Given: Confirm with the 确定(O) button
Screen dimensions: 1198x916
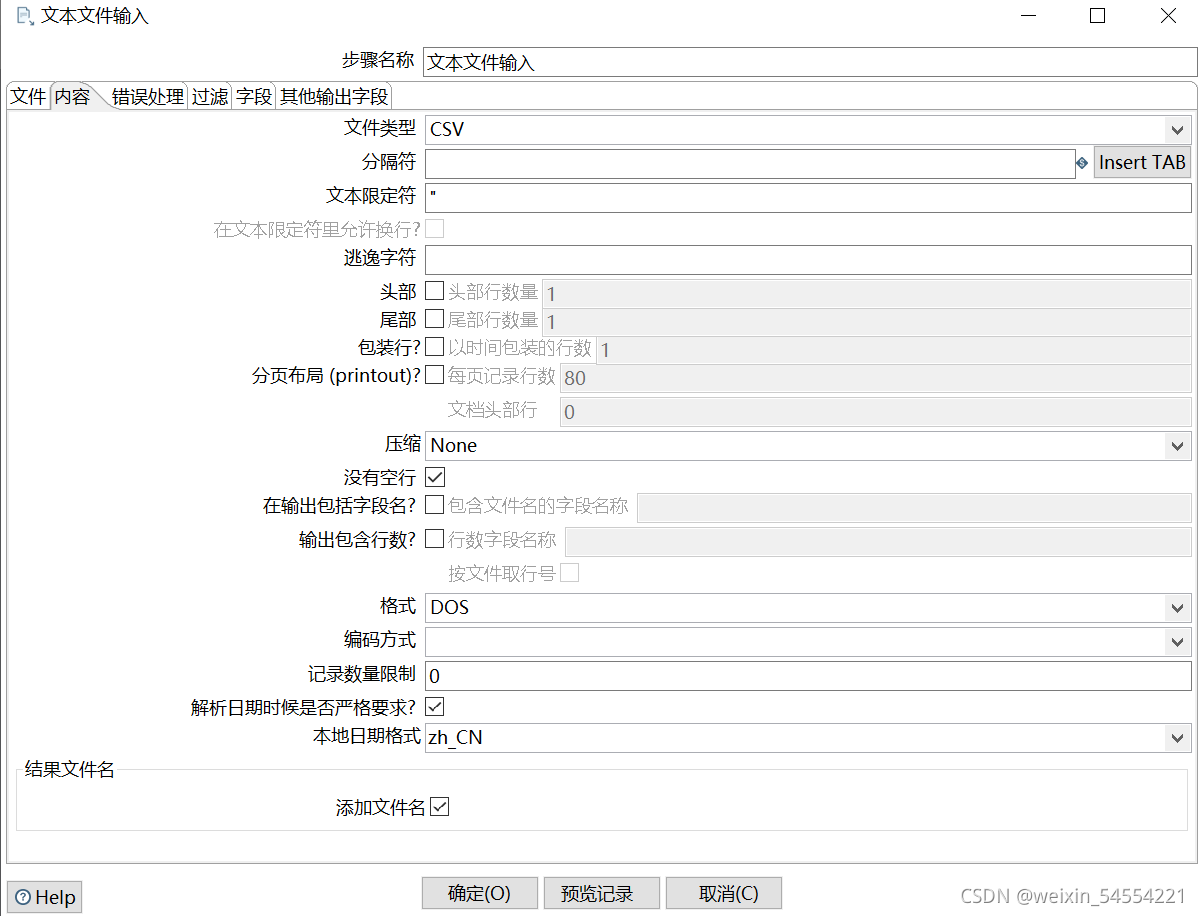Looking at the screenshot, I should [x=479, y=893].
